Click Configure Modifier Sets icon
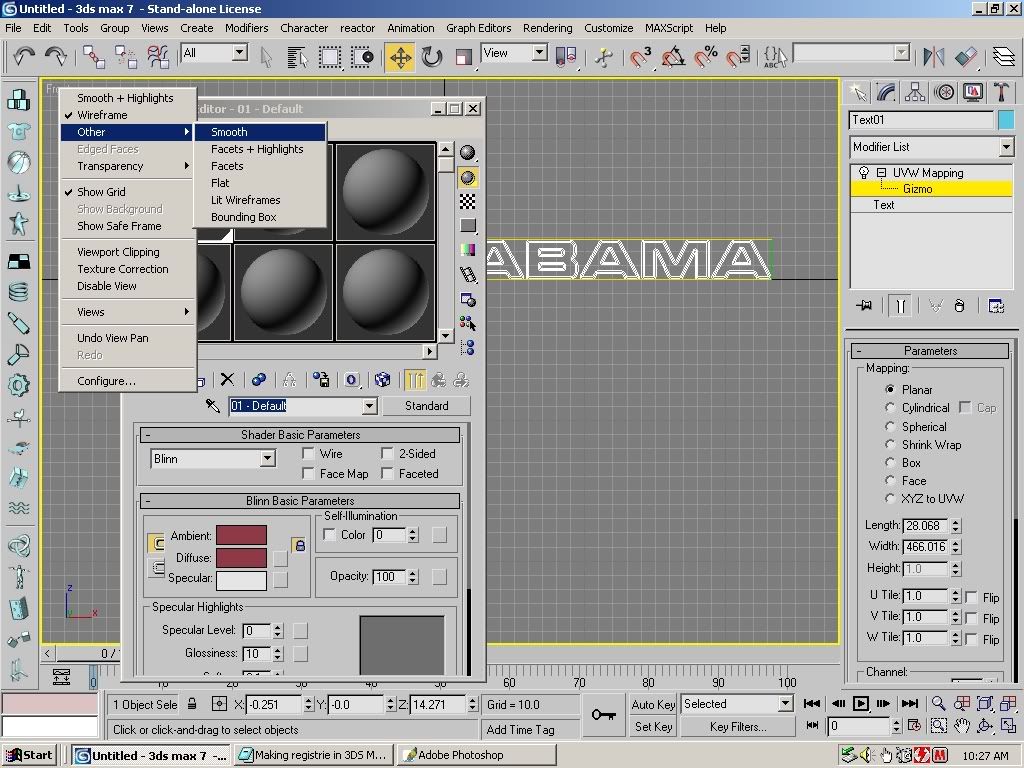Image resolution: width=1024 pixels, height=768 pixels. pos(996,306)
